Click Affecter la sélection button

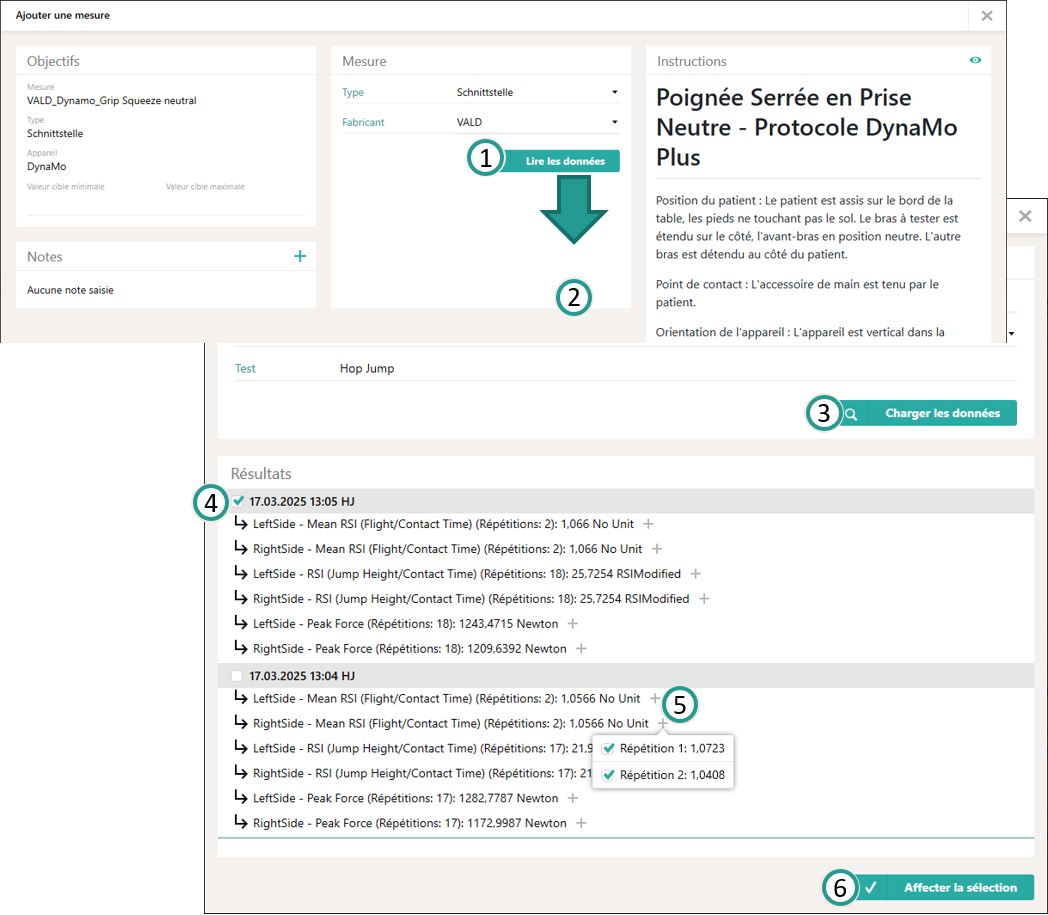point(959,887)
